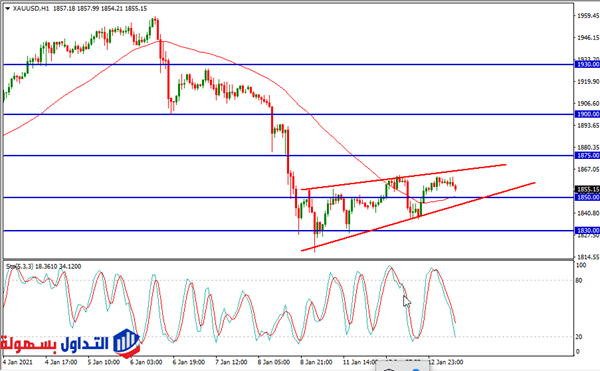Click the blue 1875.00 price level label

pos(588,155)
